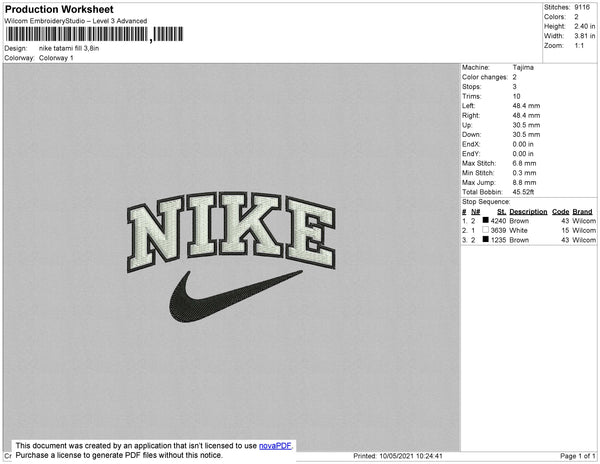
Task: Click the Colors value 2 in header
Action: pyautogui.click(x=576, y=17)
